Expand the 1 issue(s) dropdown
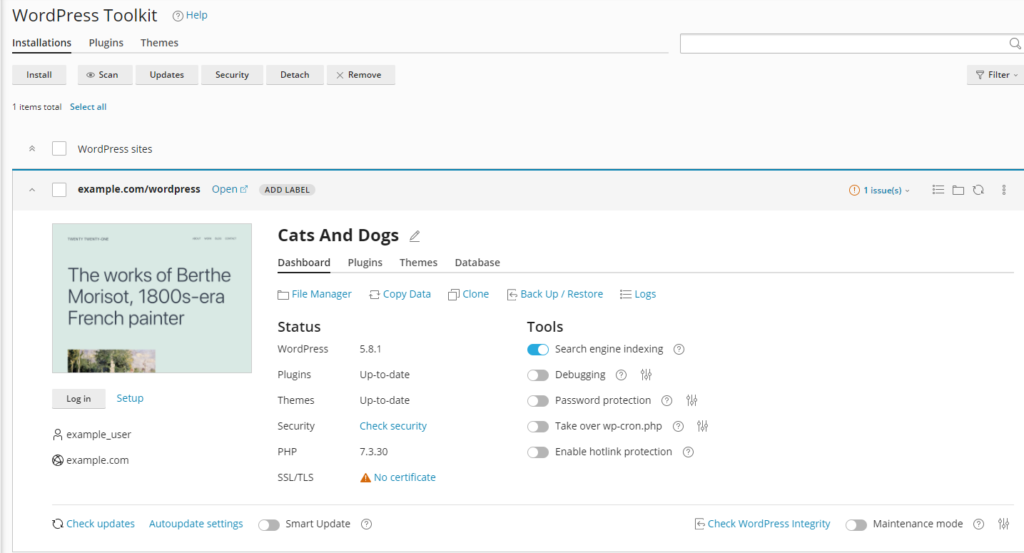The height and width of the screenshot is (553, 1024). click(880, 190)
